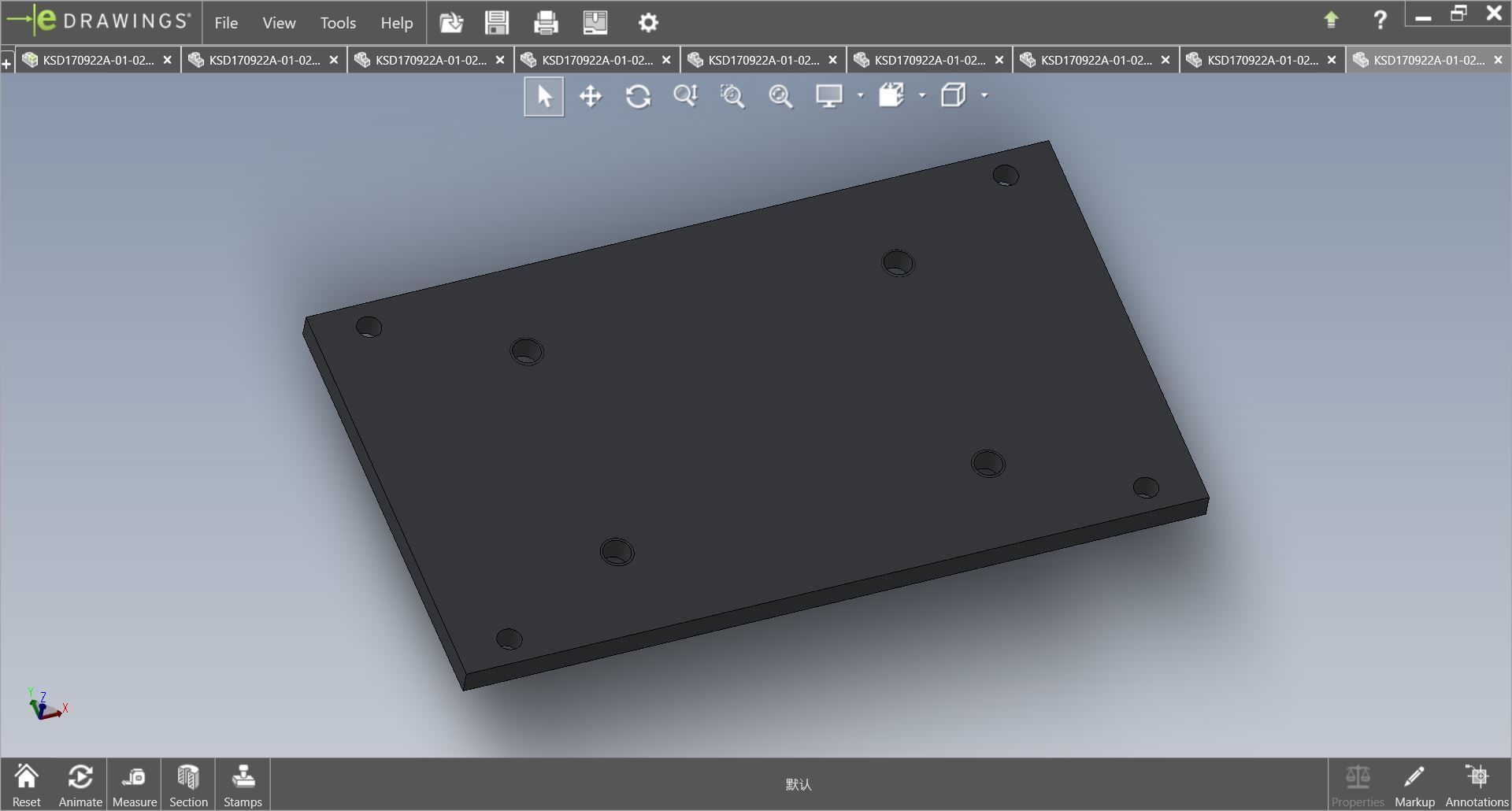Open the Stamps tool
1512x811 pixels.
[243, 785]
